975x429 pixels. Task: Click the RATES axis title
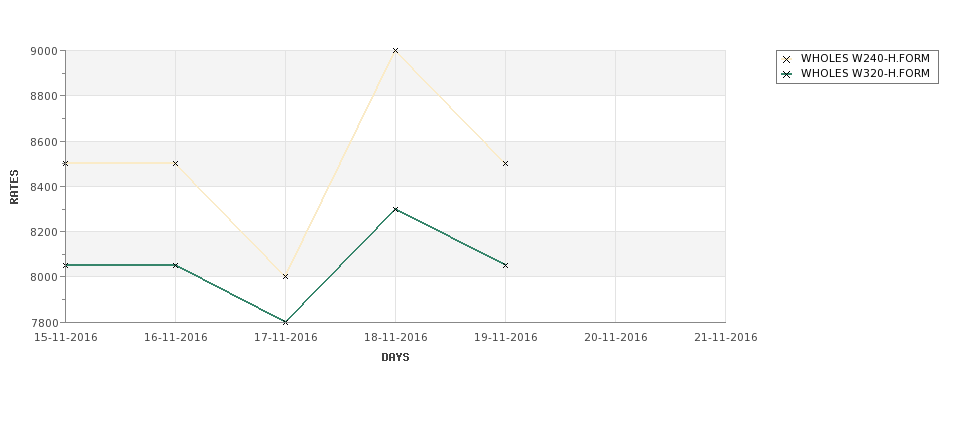tap(14, 187)
